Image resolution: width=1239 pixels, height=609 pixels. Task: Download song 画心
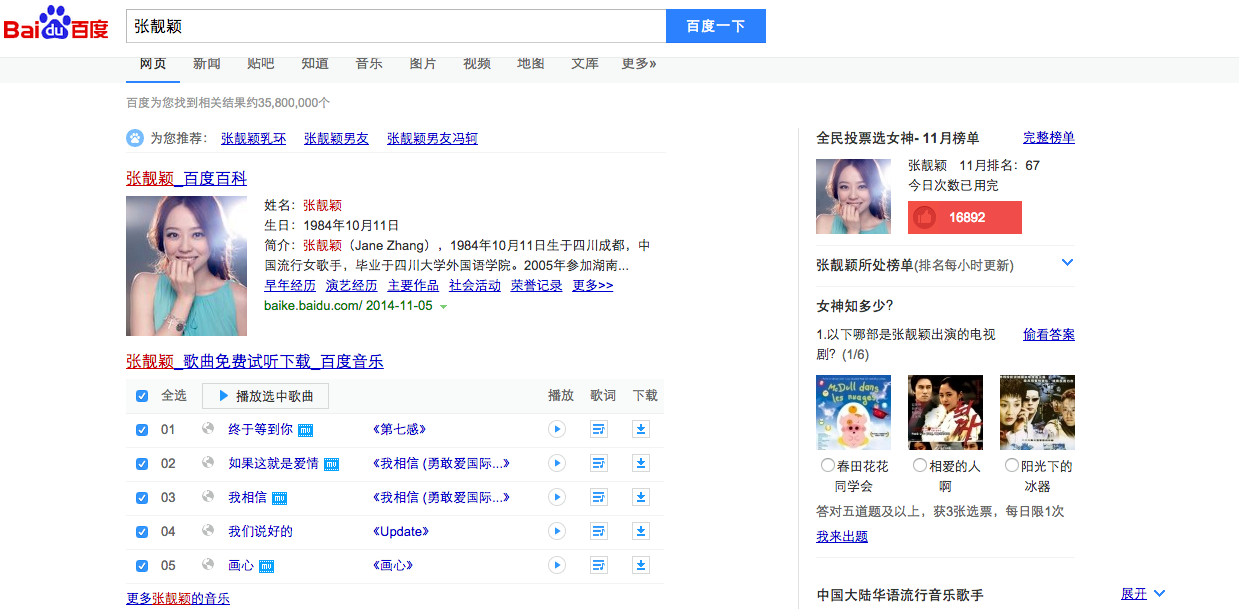click(641, 565)
